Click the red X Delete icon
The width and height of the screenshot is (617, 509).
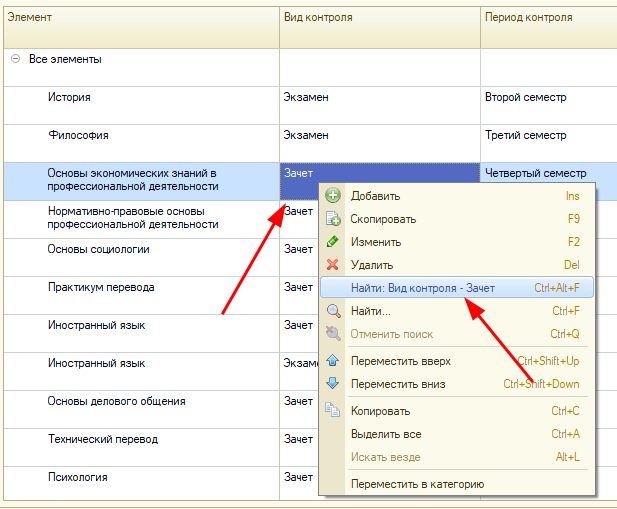tap(333, 265)
